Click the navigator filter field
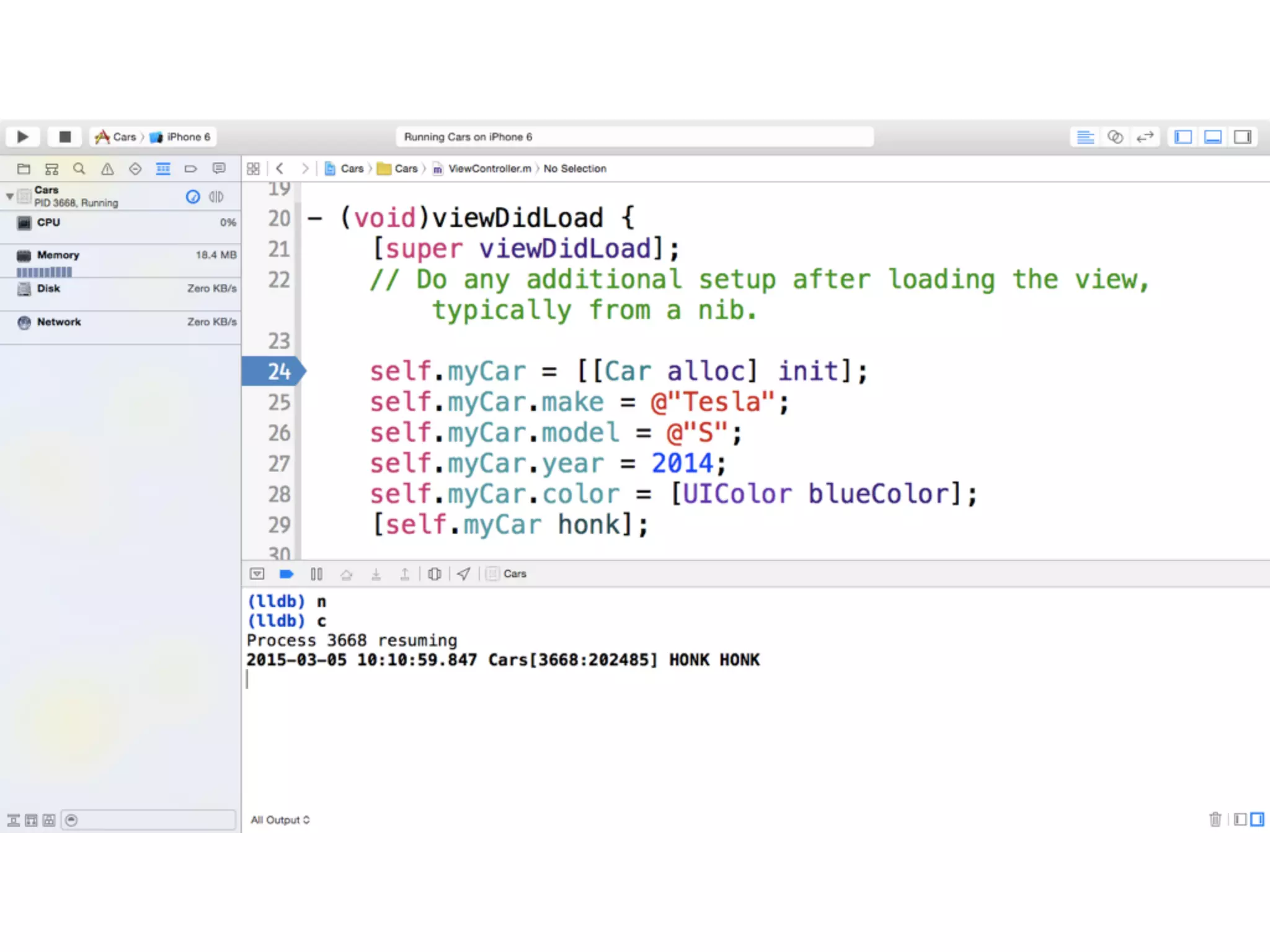 click(149, 820)
